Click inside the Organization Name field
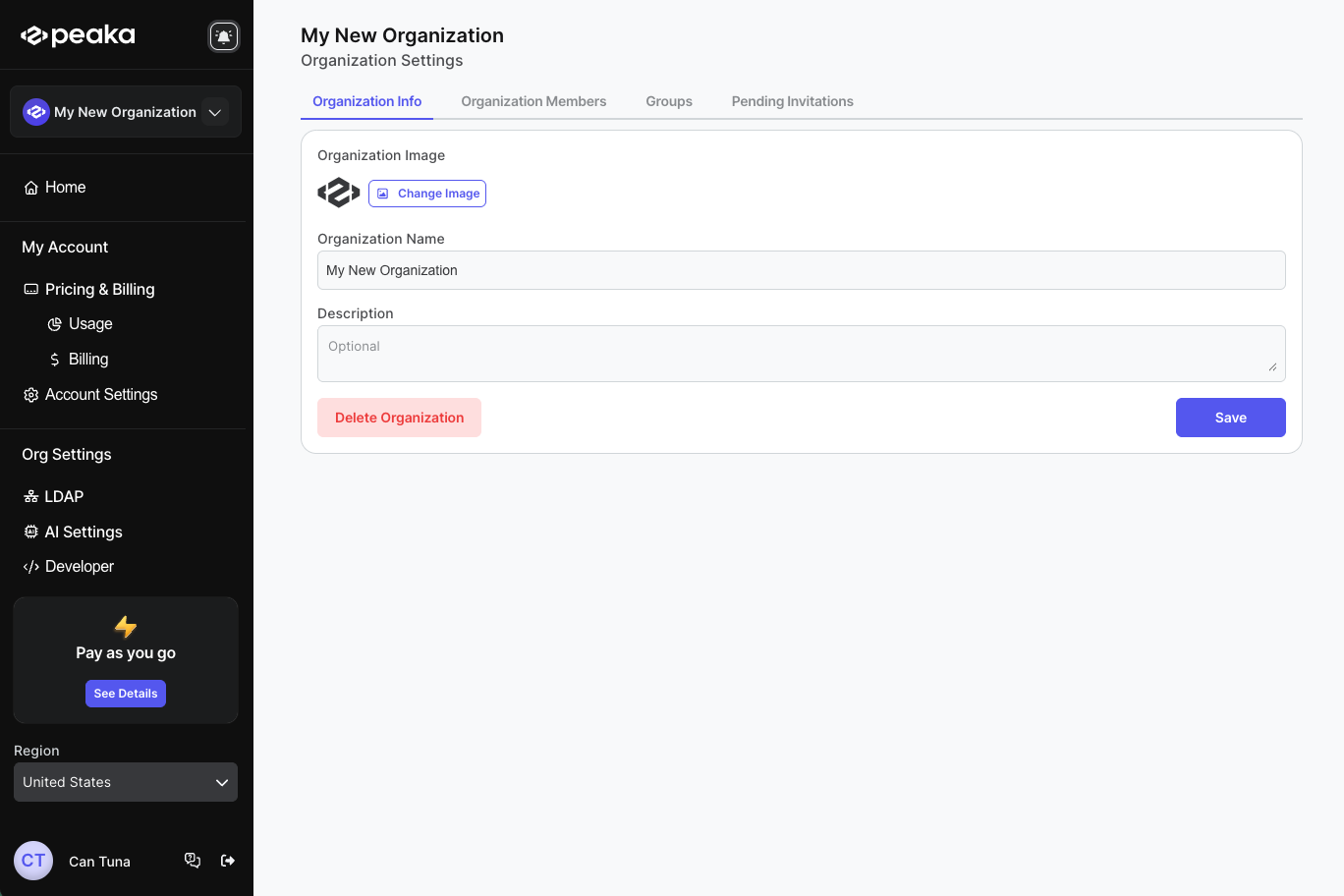Image resolution: width=1344 pixels, height=896 pixels. (801, 270)
